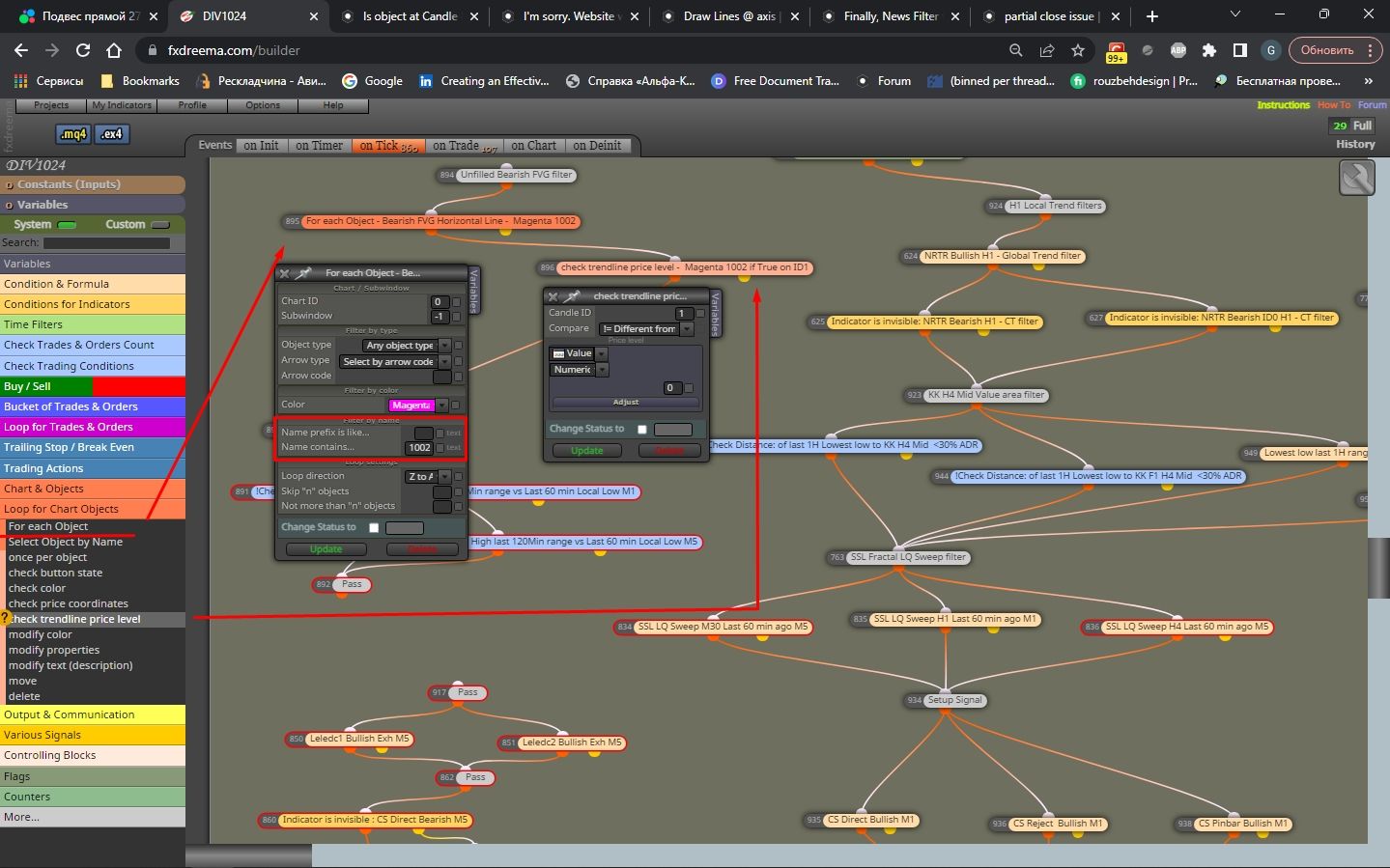Click the Magenta color swatch
Viewport: 1390px width, 868px height.
412,406
